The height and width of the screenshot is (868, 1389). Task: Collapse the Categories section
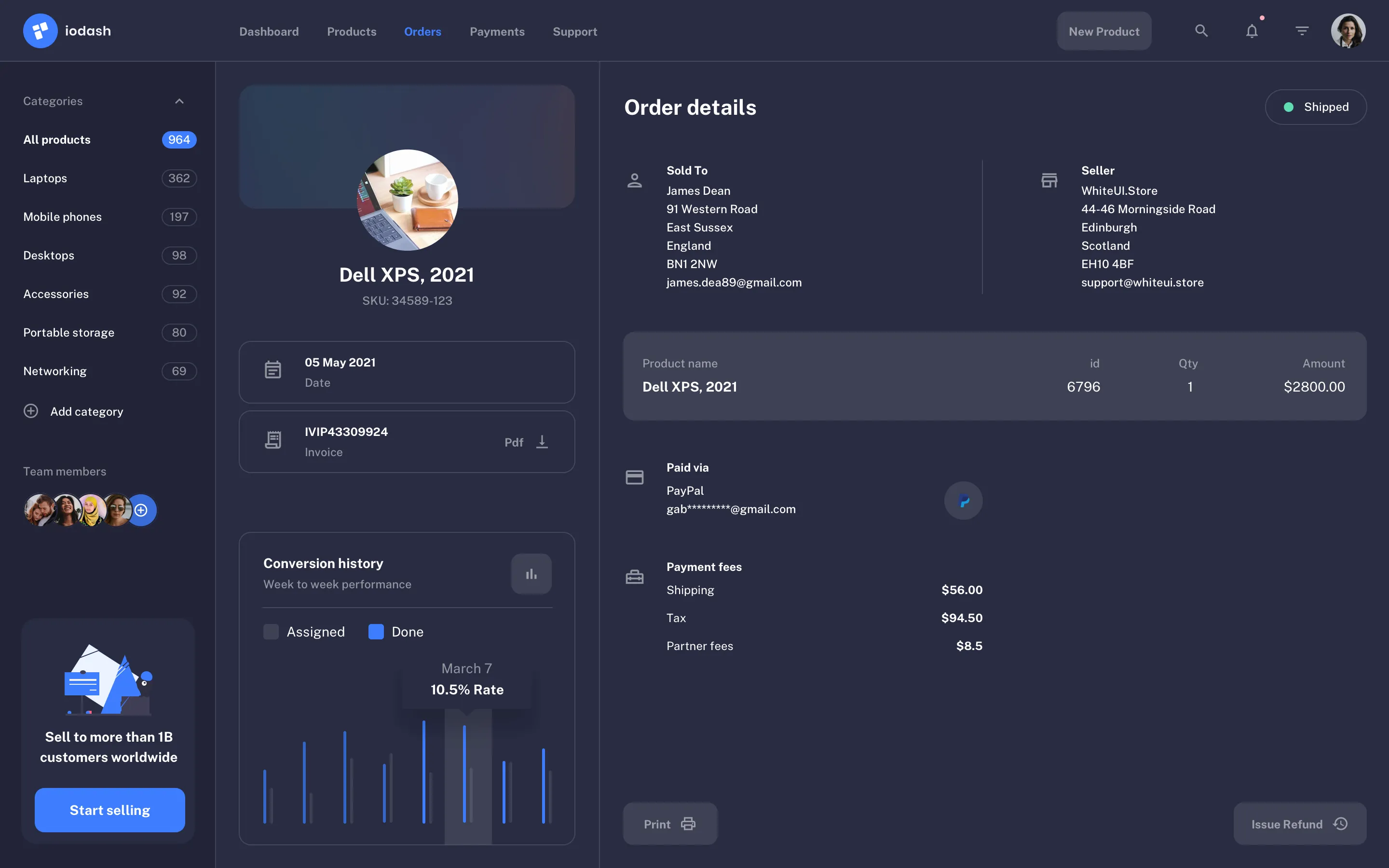pos(179,101)
